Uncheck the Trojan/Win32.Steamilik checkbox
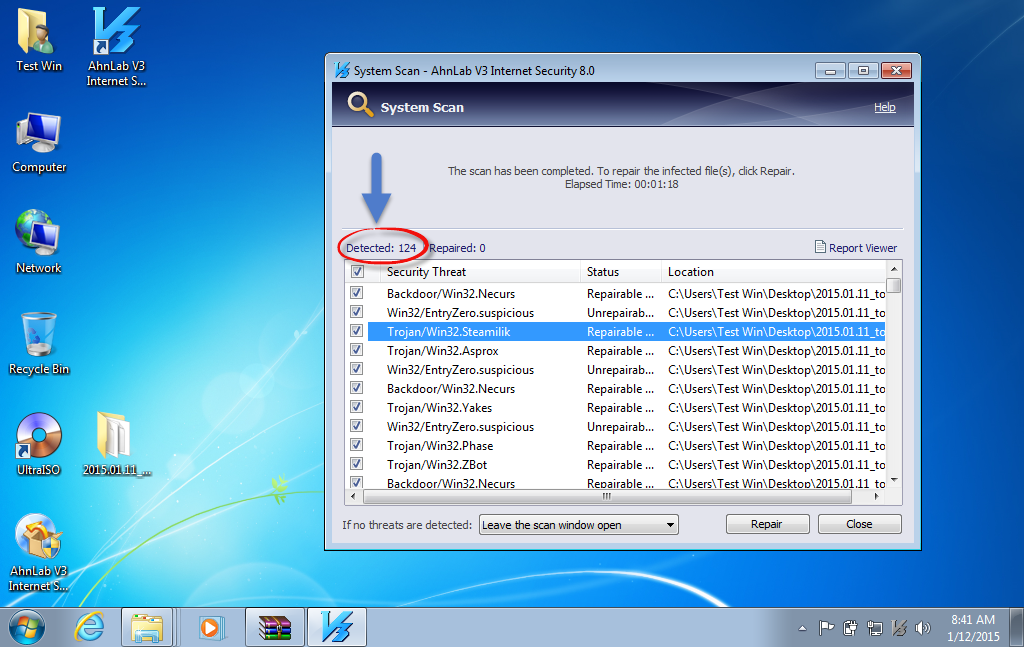The height and width of the screenshot is (647, 1024). point(357,331)
